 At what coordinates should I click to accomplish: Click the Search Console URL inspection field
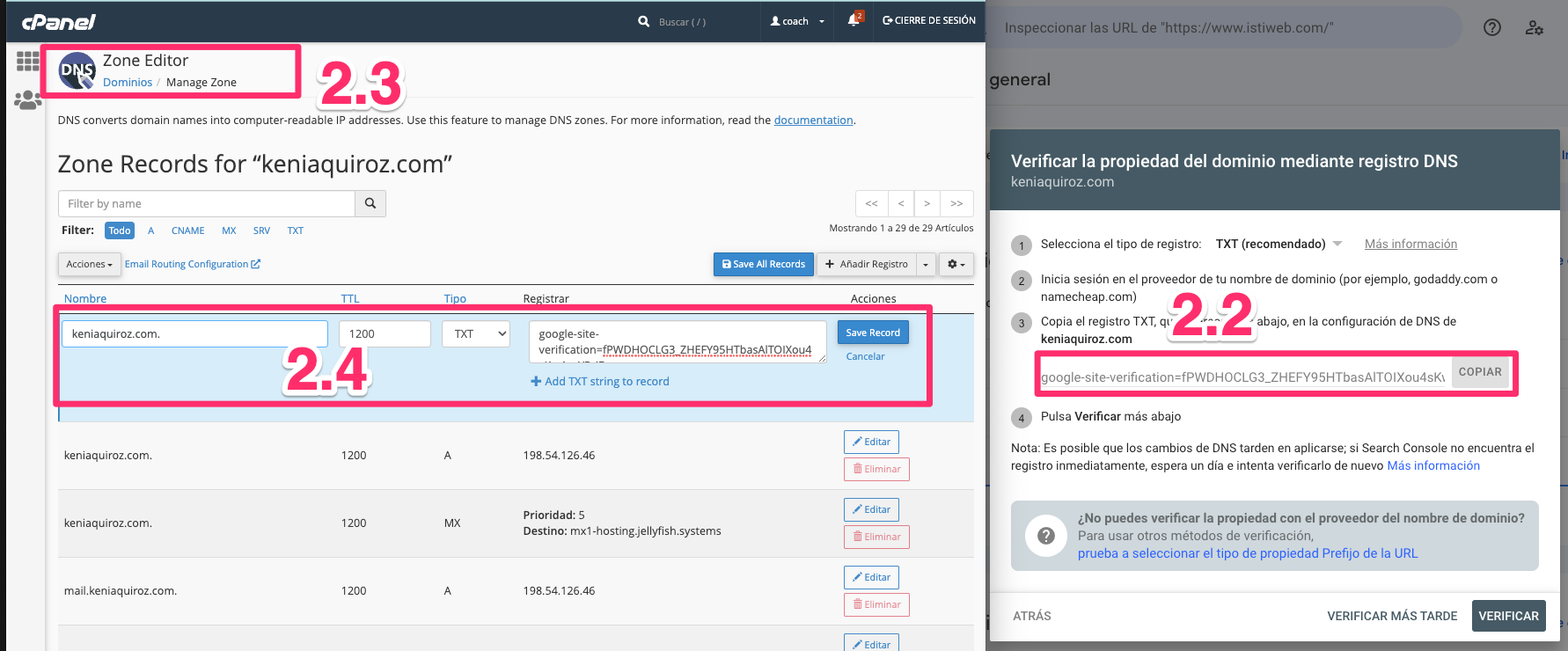(1223, 27)
